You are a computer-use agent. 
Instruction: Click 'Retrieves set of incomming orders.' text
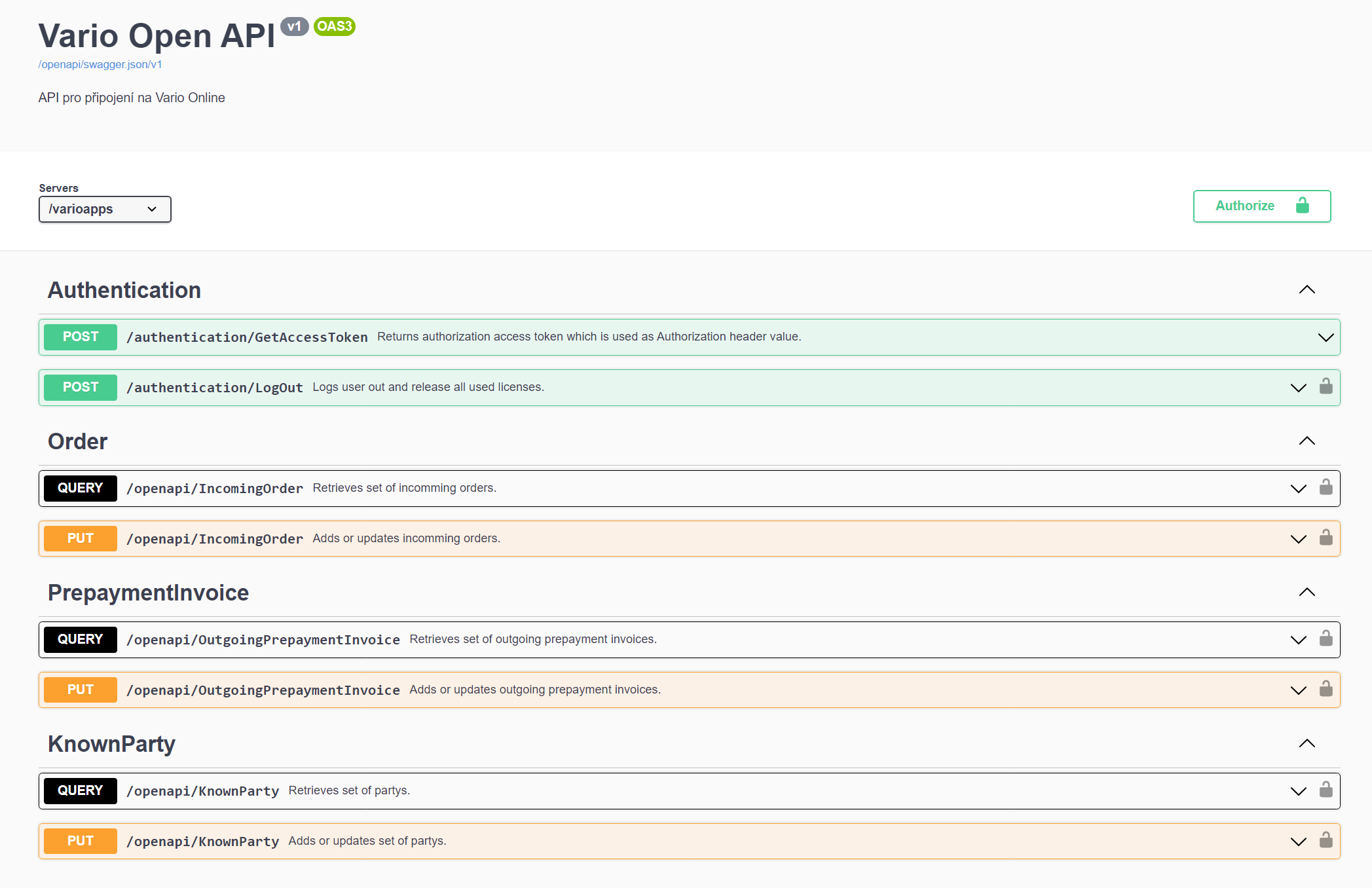pos(405,488)
